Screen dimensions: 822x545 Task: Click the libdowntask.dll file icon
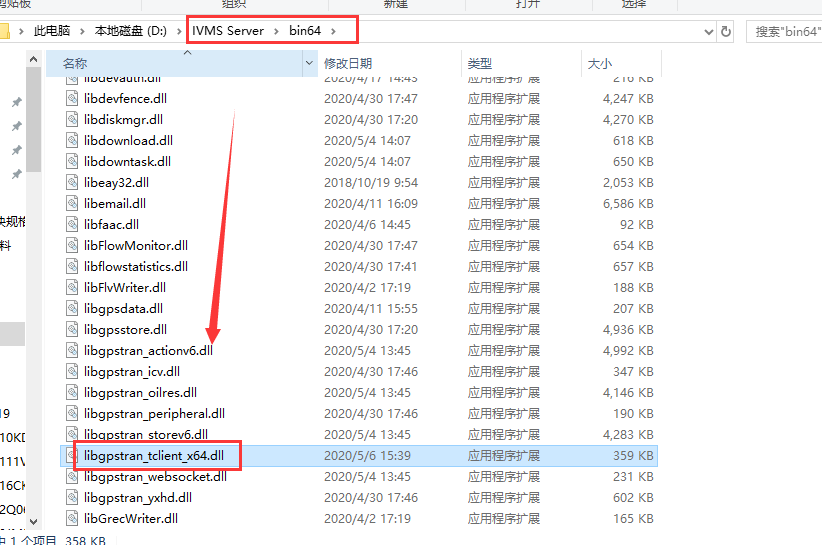point(72,161)
